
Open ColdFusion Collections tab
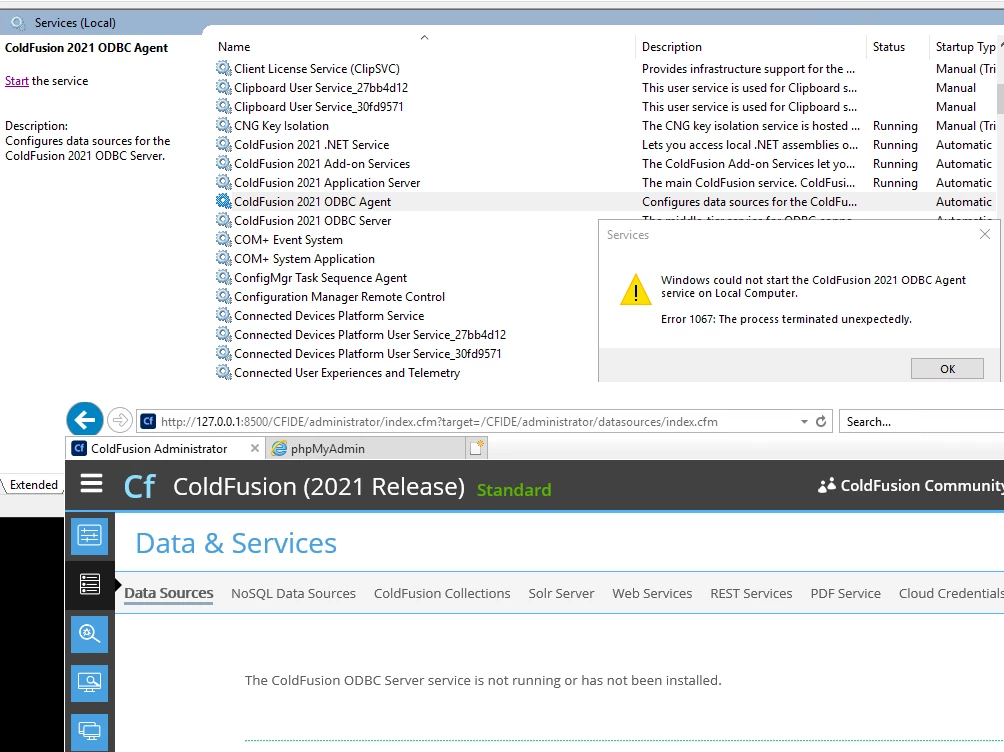tap(442, 593)
